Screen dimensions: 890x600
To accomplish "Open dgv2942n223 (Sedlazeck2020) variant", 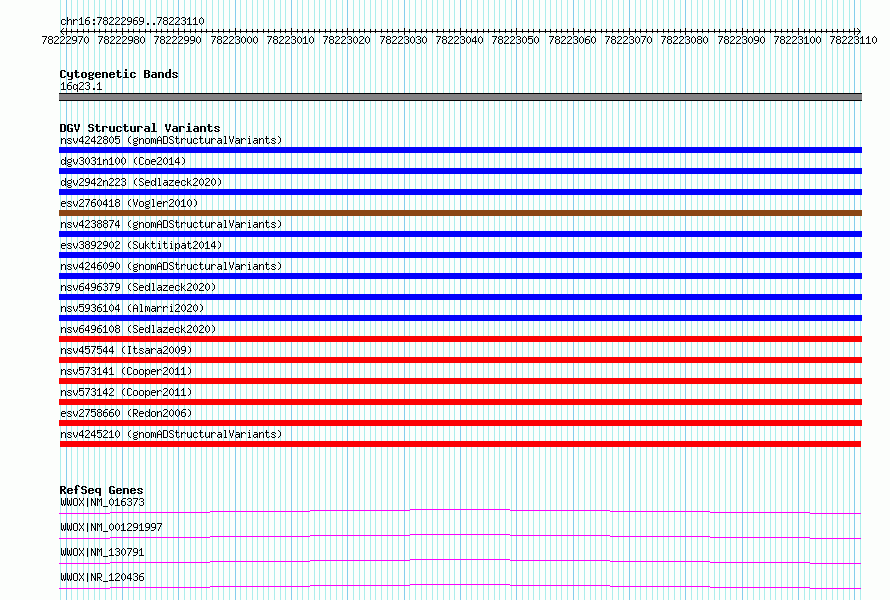I will click(x=141, y=182).
